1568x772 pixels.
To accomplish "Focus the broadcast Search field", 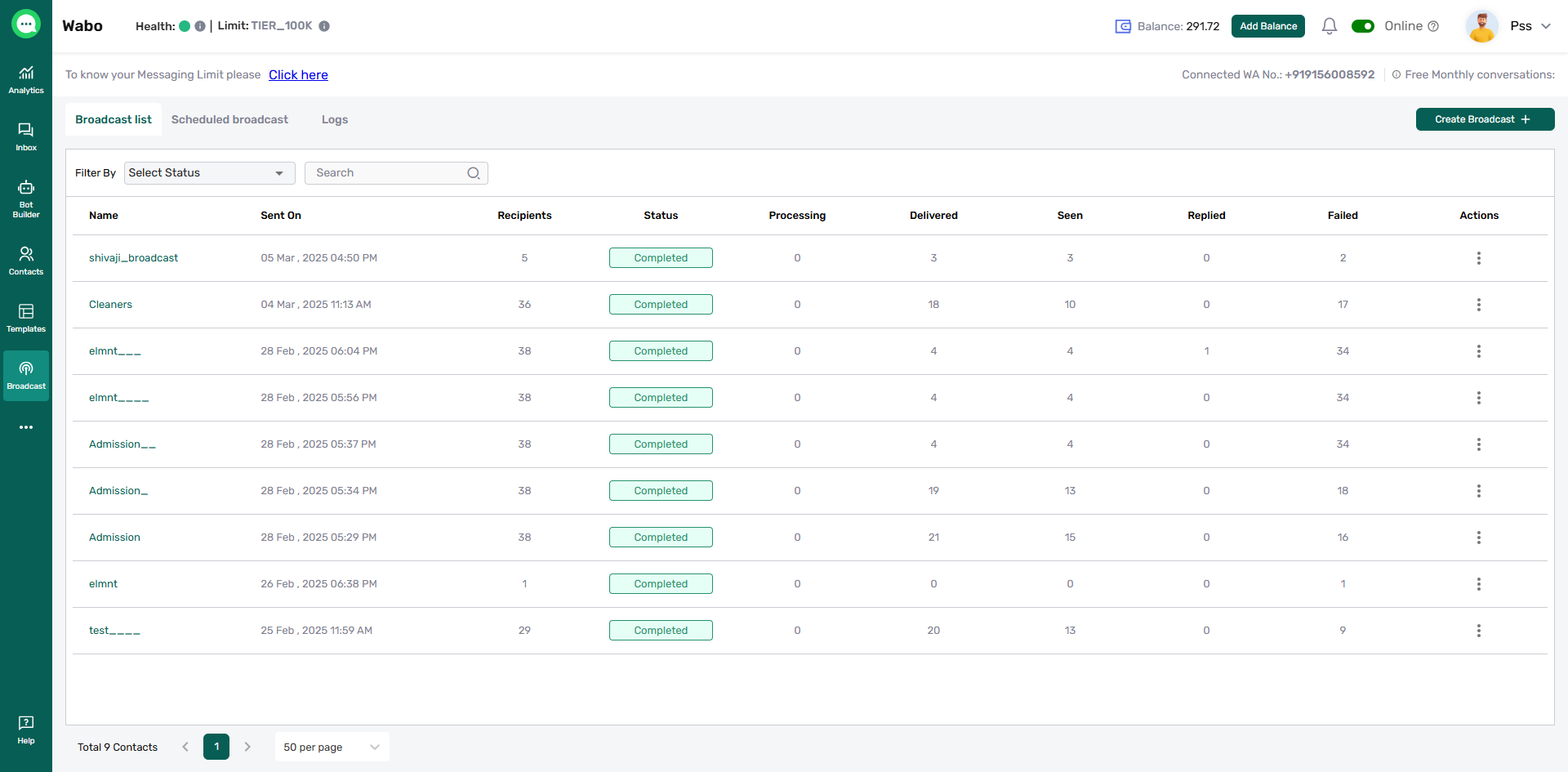I will click(x=396, y=173).
